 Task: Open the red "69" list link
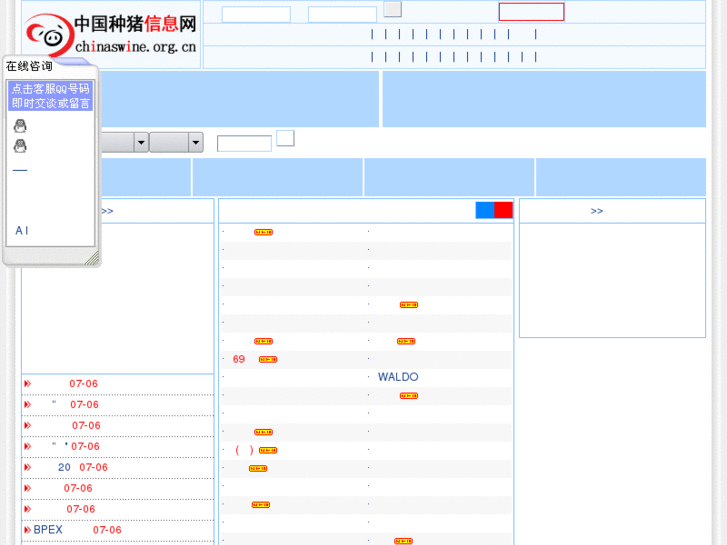pos(239,359)
